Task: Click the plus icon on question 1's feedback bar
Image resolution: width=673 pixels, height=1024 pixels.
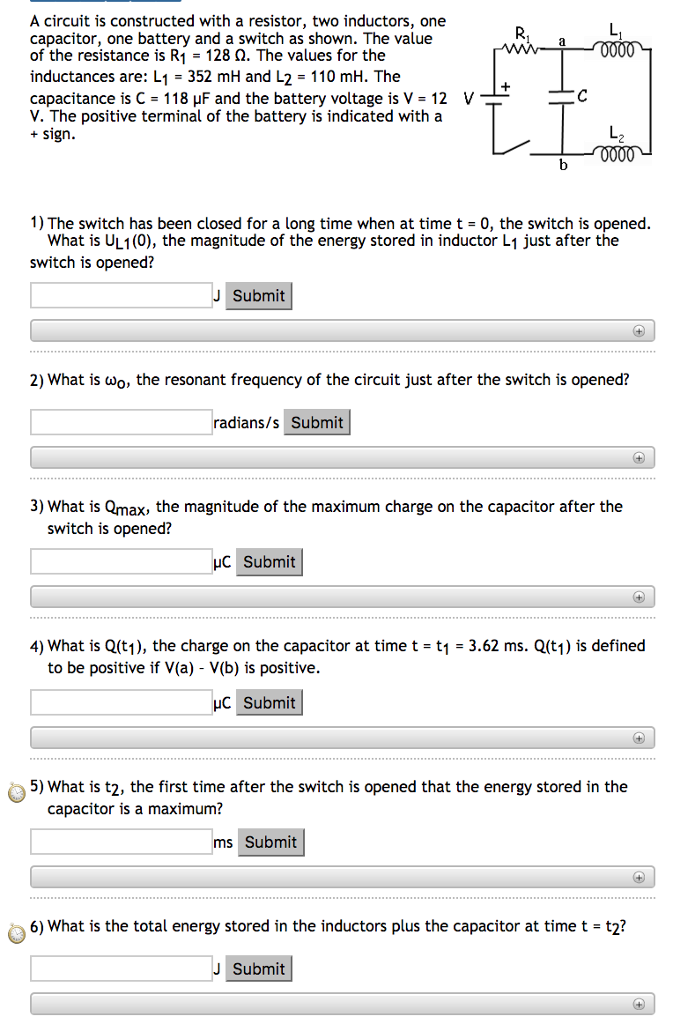Action: click(640, 331)
